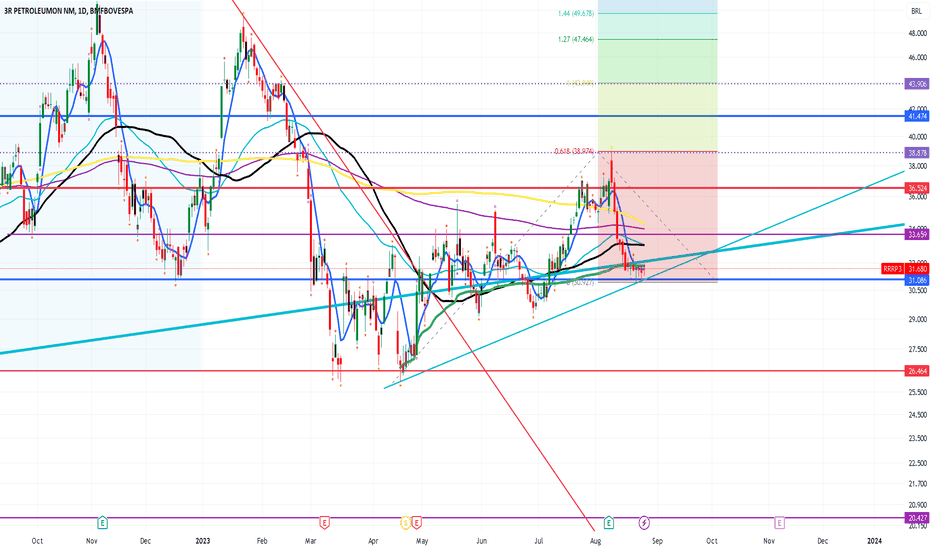
Task: Select the red 26.464 support label
Action: tap(916, 371)
